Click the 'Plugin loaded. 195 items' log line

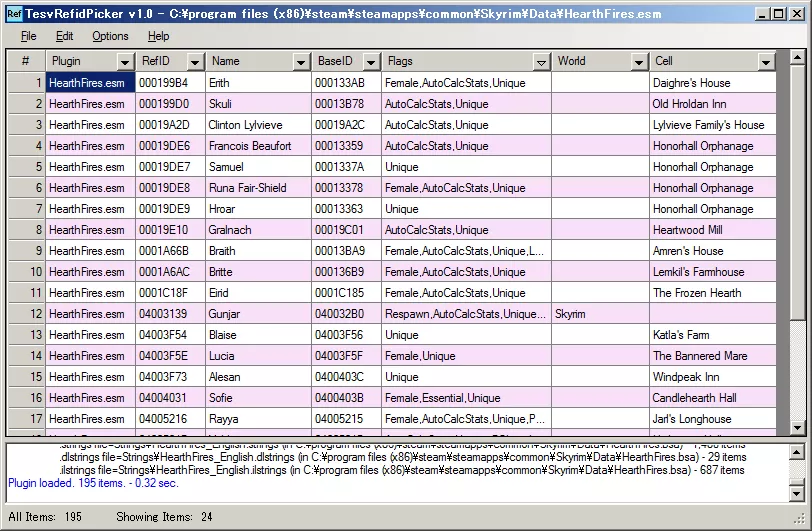click(x=93, y=483)
